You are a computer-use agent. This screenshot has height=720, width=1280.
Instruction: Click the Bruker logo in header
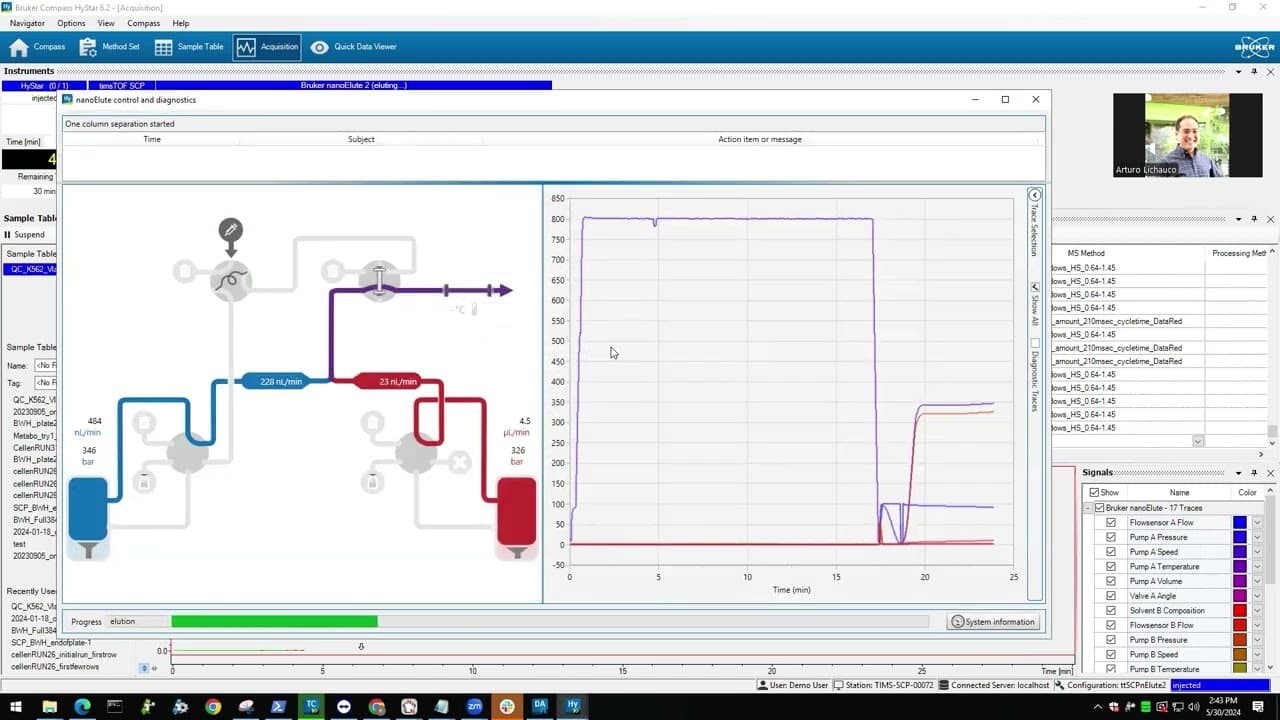pyautogui.click(x=1254, y=47)
